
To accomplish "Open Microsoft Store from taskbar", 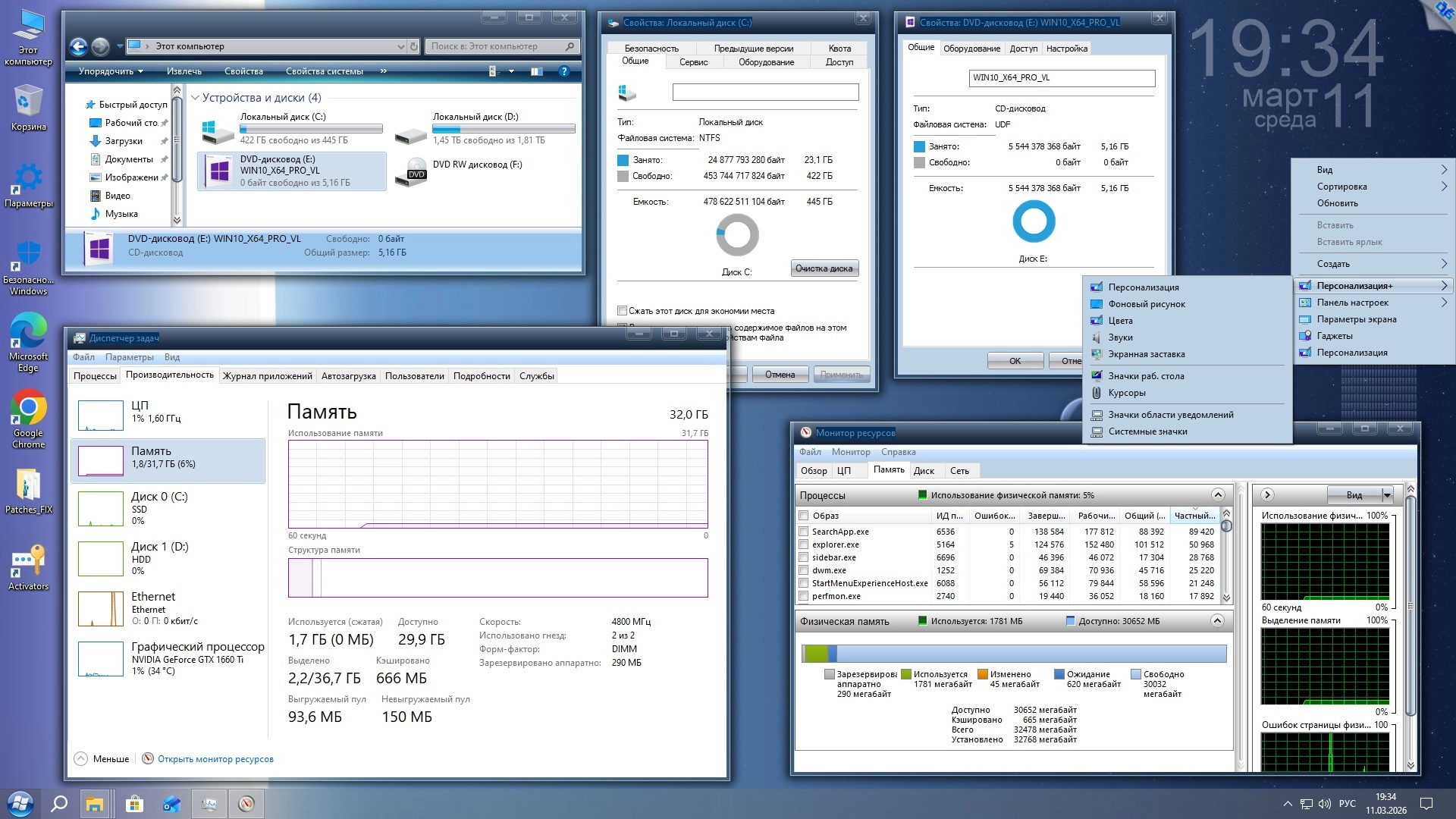I will [x=134, y=804].
